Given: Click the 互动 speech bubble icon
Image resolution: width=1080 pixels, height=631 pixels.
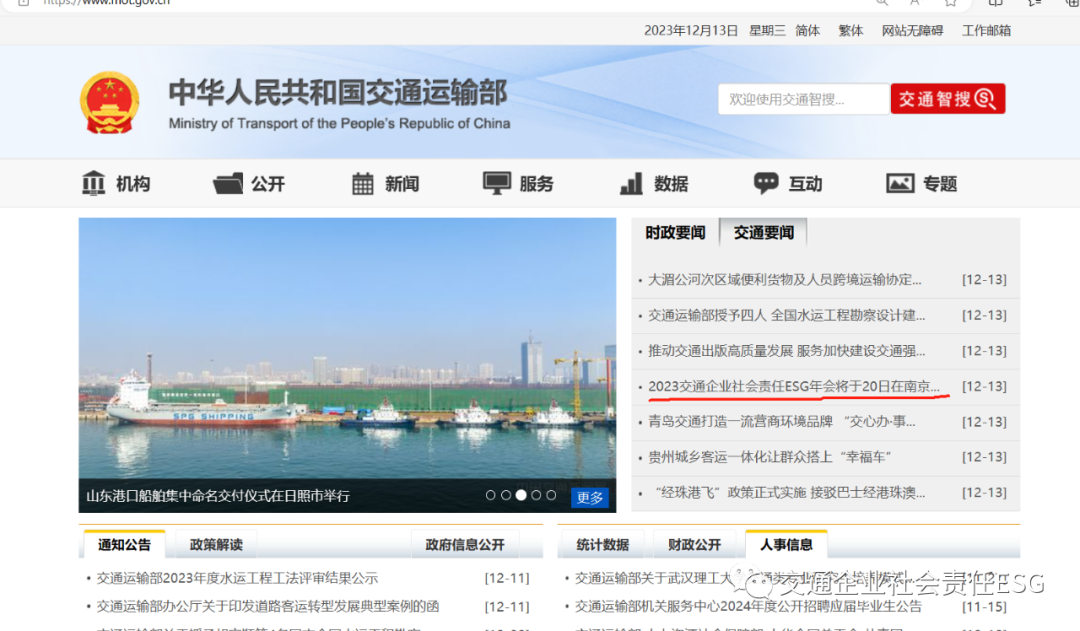Looking at the screenshot, I should pos(766,183).
